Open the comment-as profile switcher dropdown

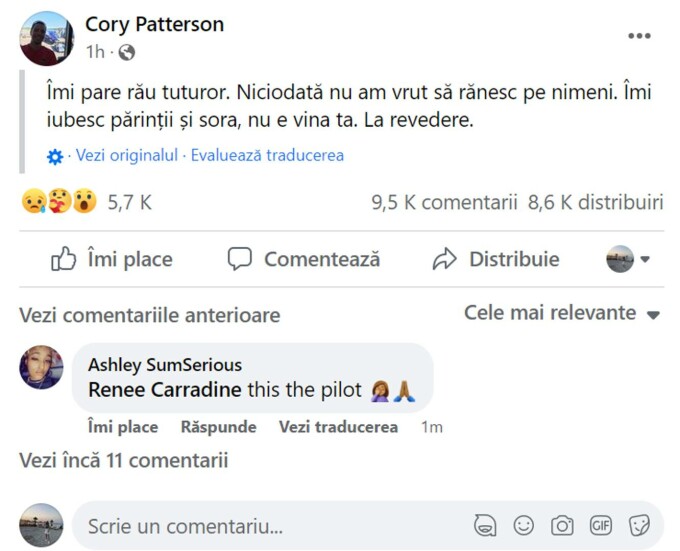coord(628,259)
